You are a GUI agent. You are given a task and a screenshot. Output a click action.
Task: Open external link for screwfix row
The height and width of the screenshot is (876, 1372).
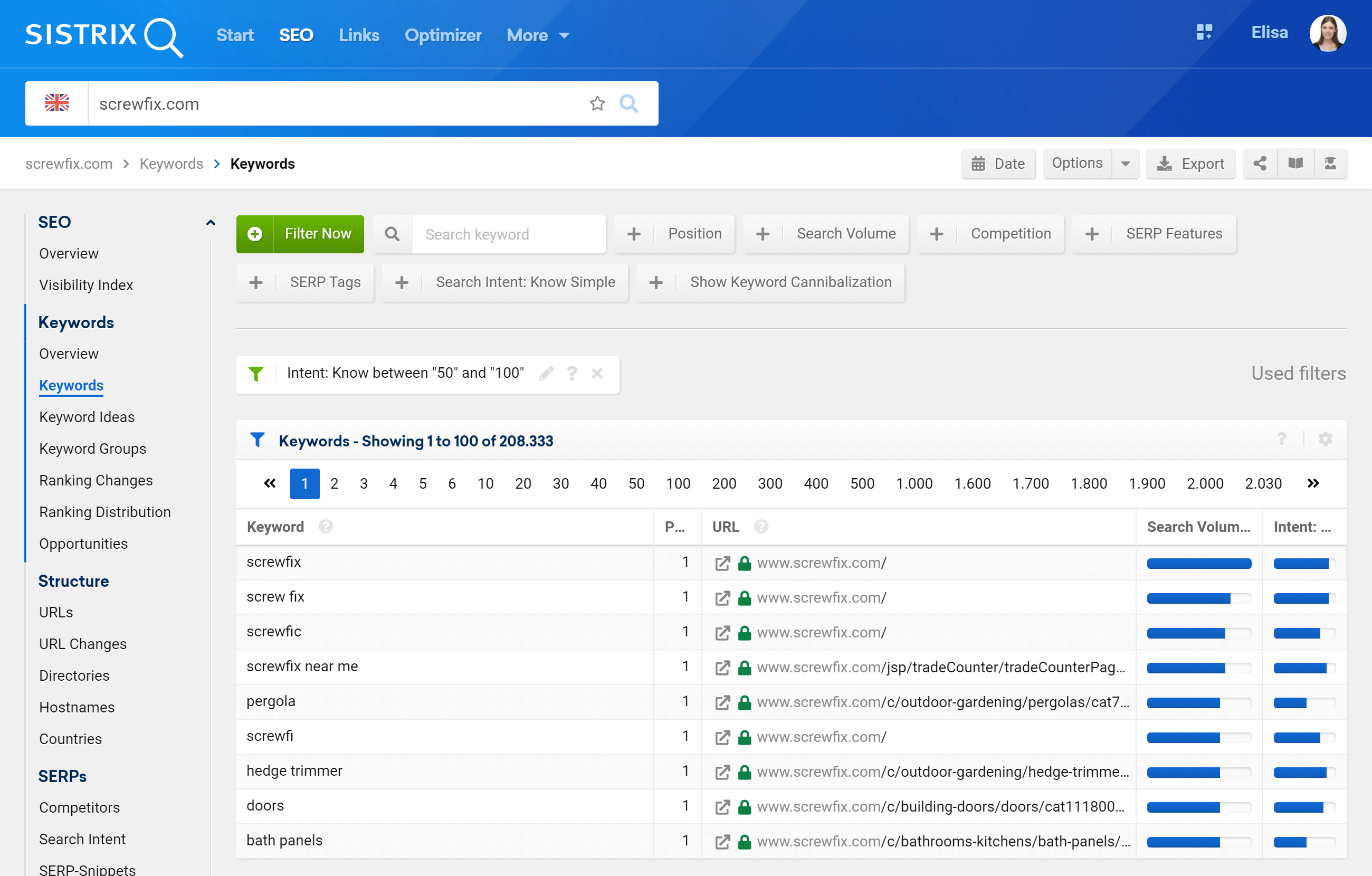click(722, 564)
